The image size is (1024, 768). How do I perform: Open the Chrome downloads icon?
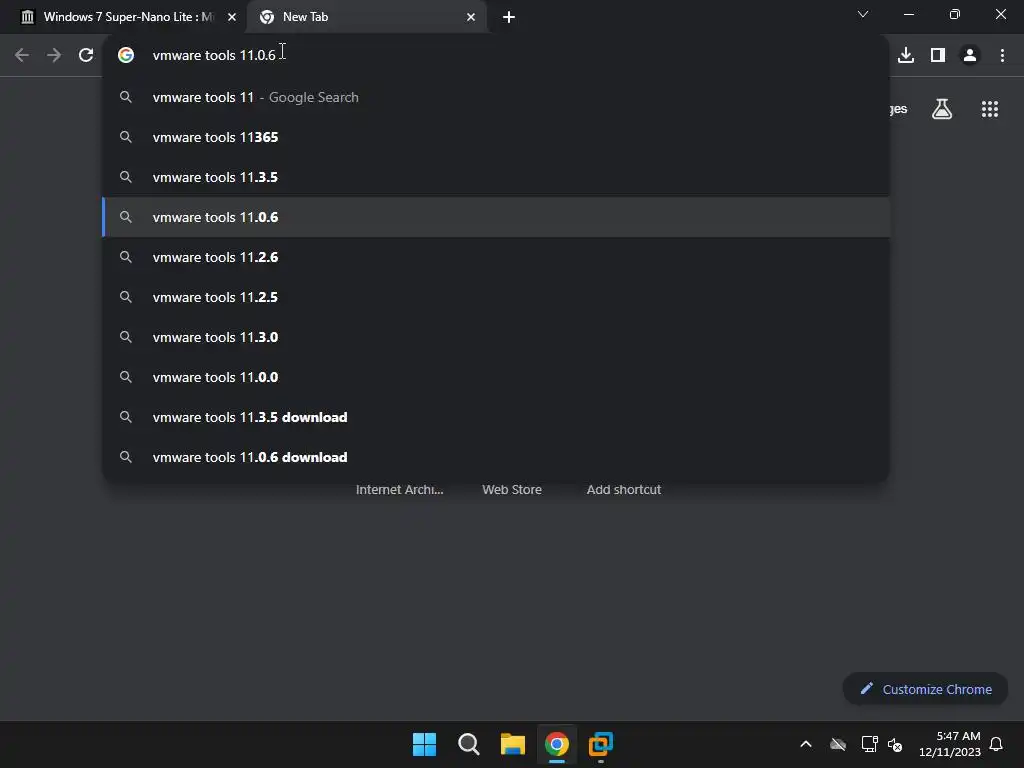click(x=905, y=55)
